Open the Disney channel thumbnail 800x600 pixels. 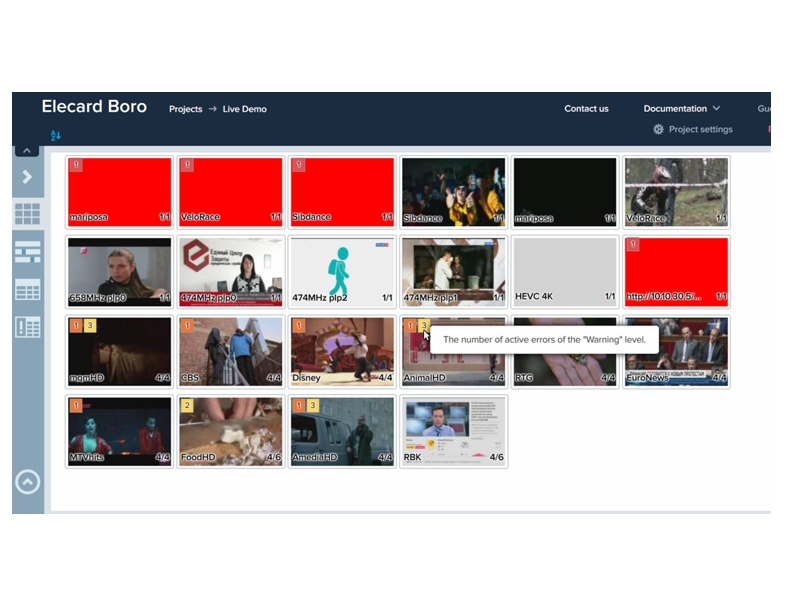pyautogui.click(x=342, y=352)
